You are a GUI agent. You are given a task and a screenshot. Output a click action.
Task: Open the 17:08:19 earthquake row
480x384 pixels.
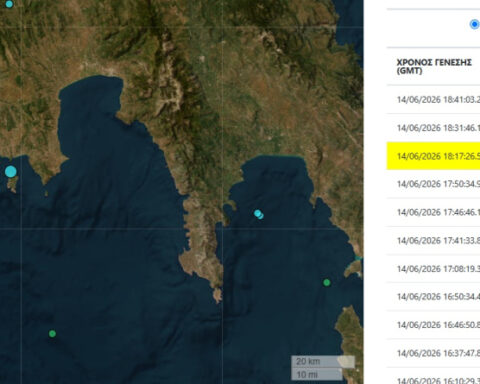433,269
